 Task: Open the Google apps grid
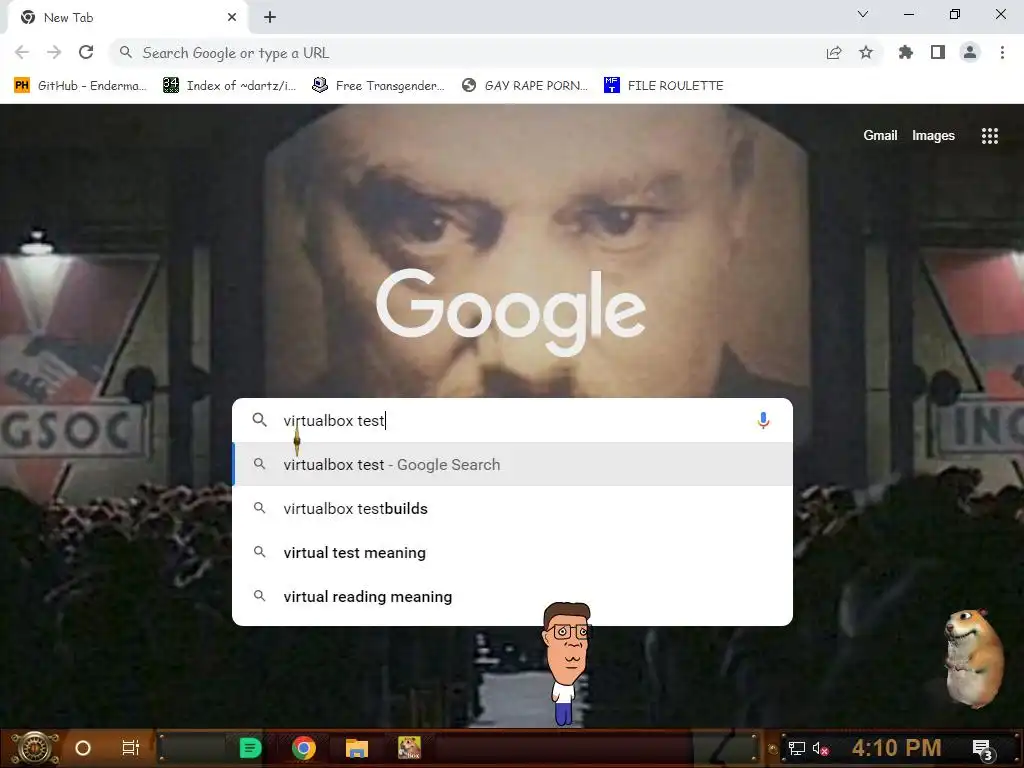point(989,136)
